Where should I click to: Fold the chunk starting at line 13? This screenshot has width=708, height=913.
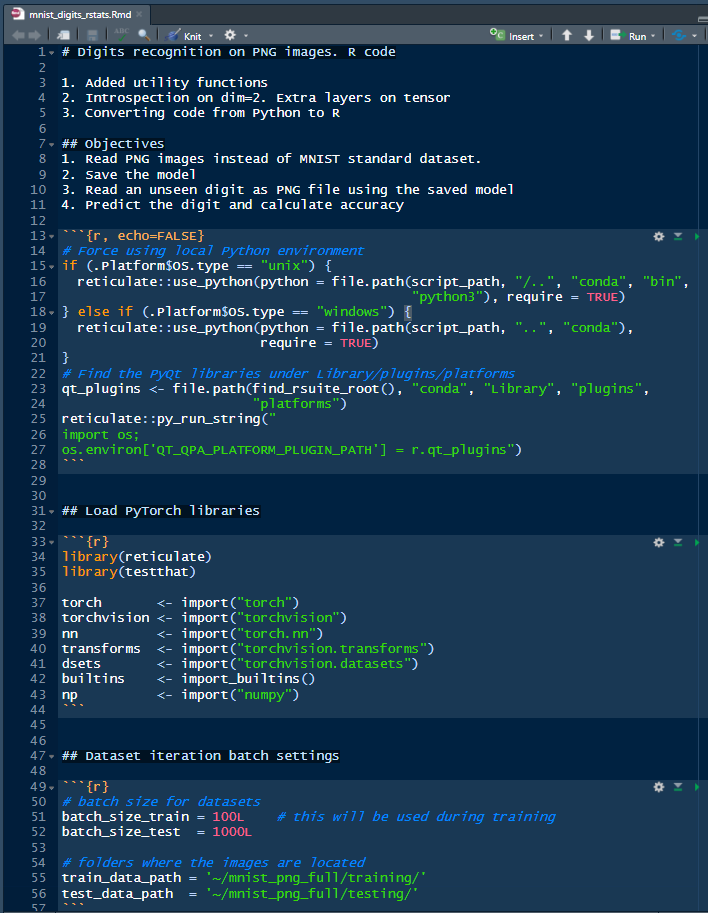[x=52, y=236]
